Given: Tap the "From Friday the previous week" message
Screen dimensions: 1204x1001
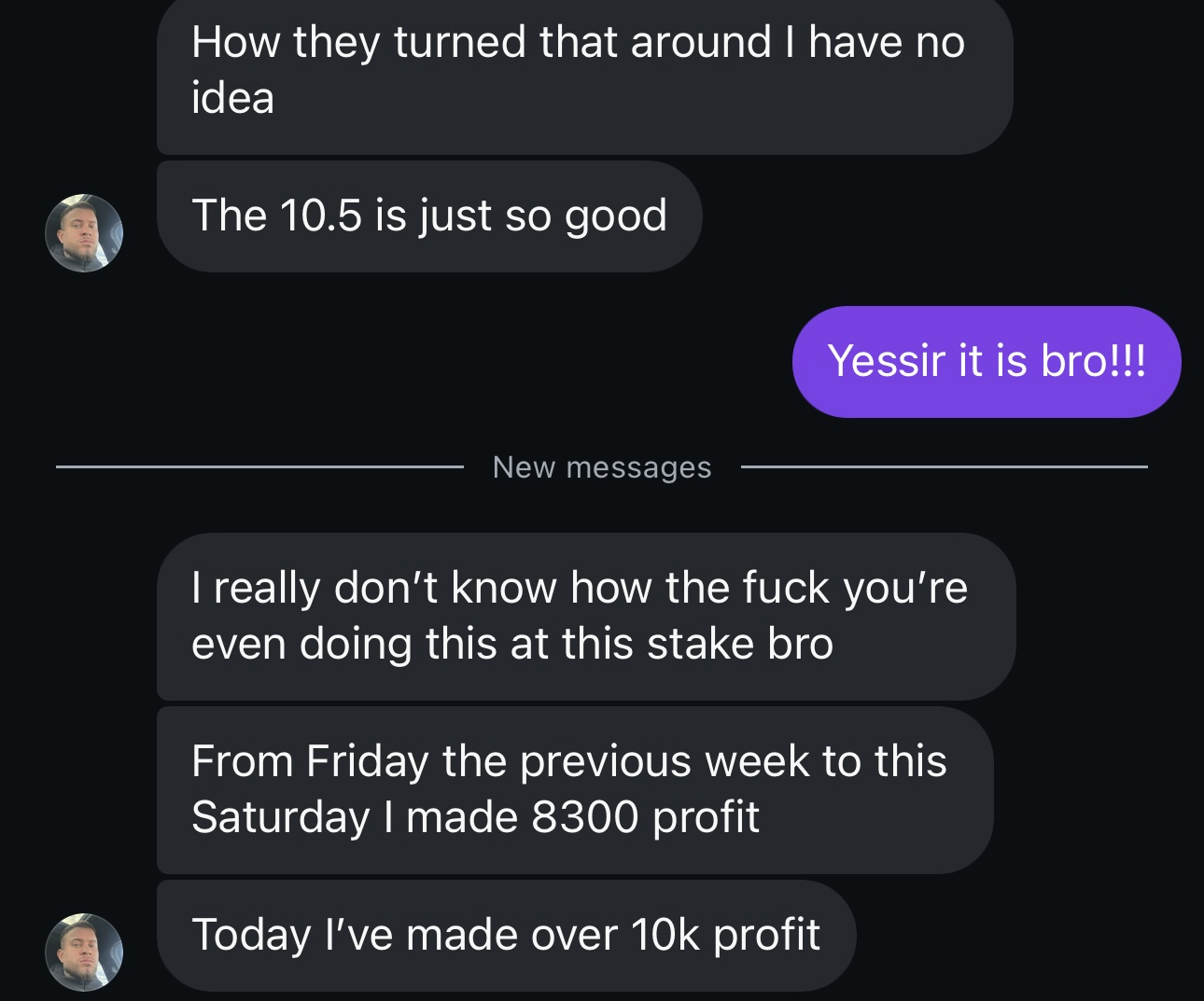Looking at the screenshot, I should (x=574, y=789).
